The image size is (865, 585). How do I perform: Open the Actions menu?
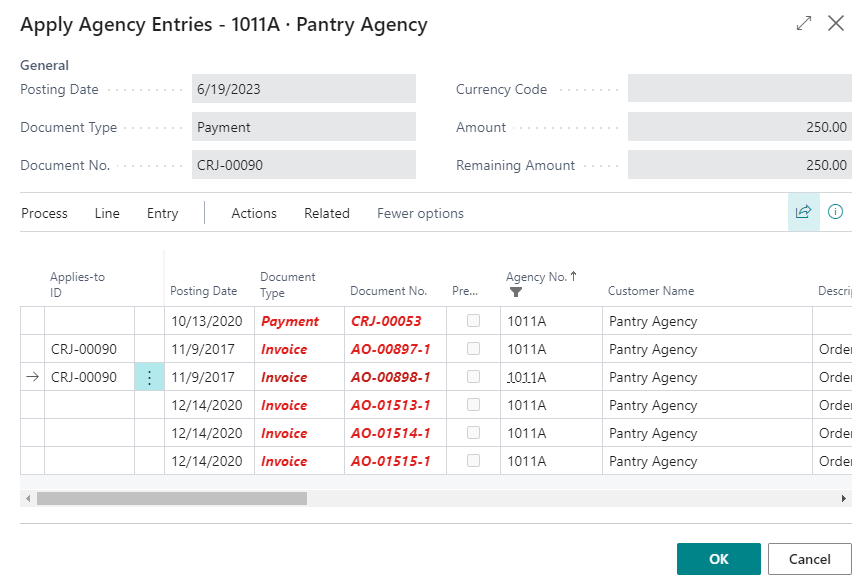(x=254, y=213)
